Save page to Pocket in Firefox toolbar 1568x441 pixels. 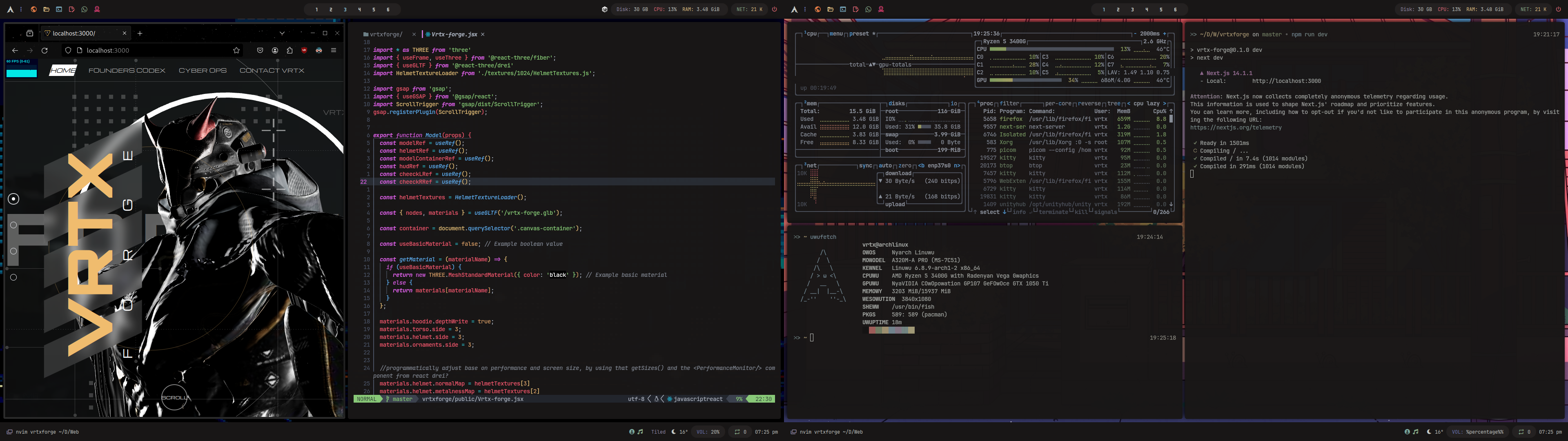coord(260,51)
